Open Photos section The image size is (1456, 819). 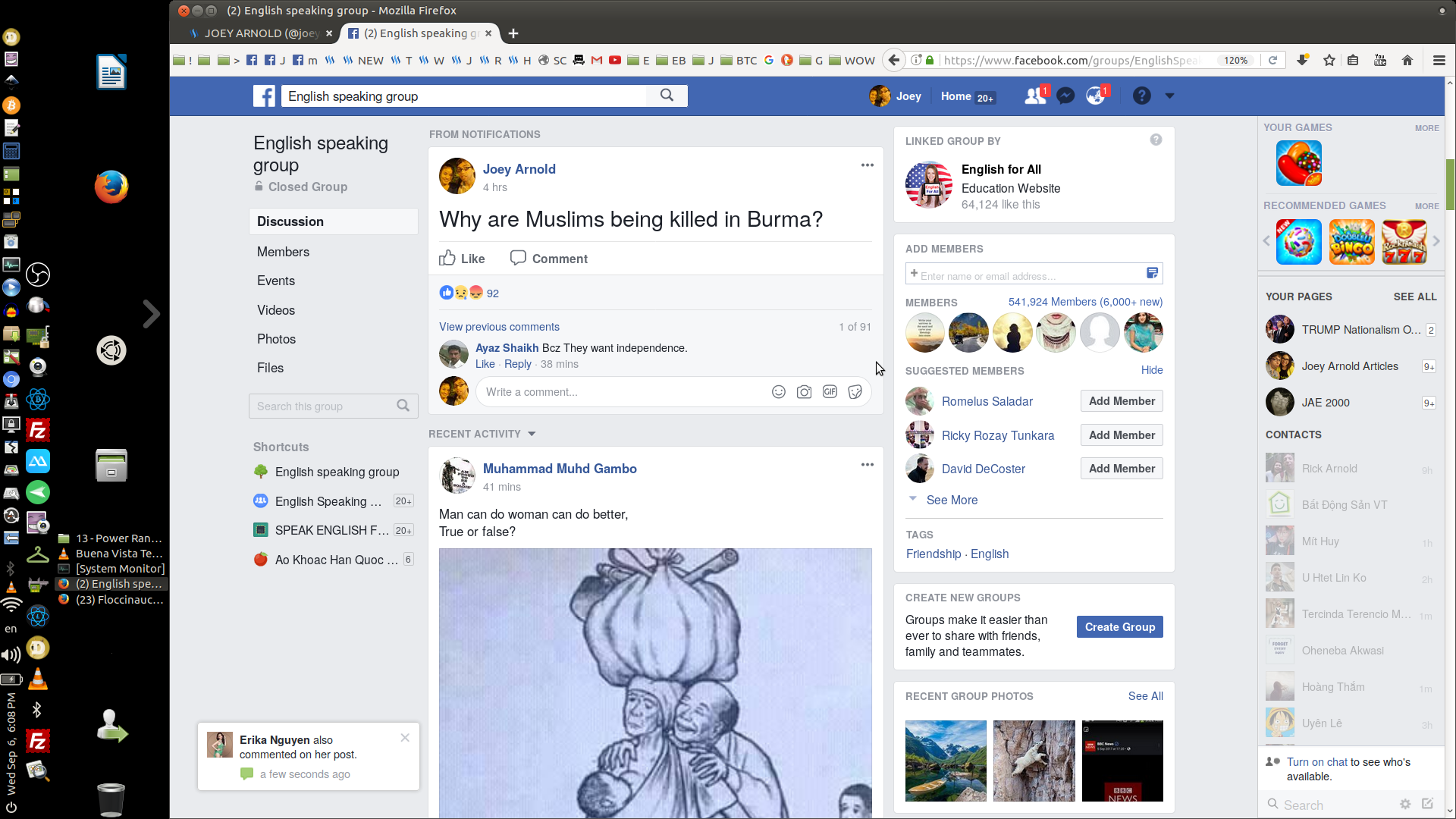pos(276,339)
